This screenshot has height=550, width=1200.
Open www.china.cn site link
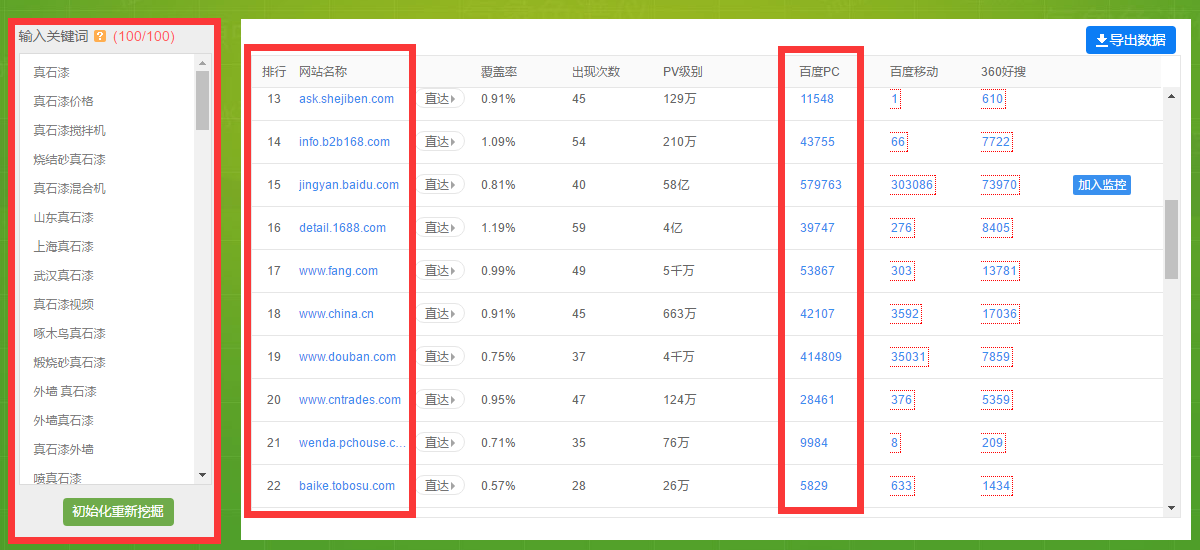336,314
